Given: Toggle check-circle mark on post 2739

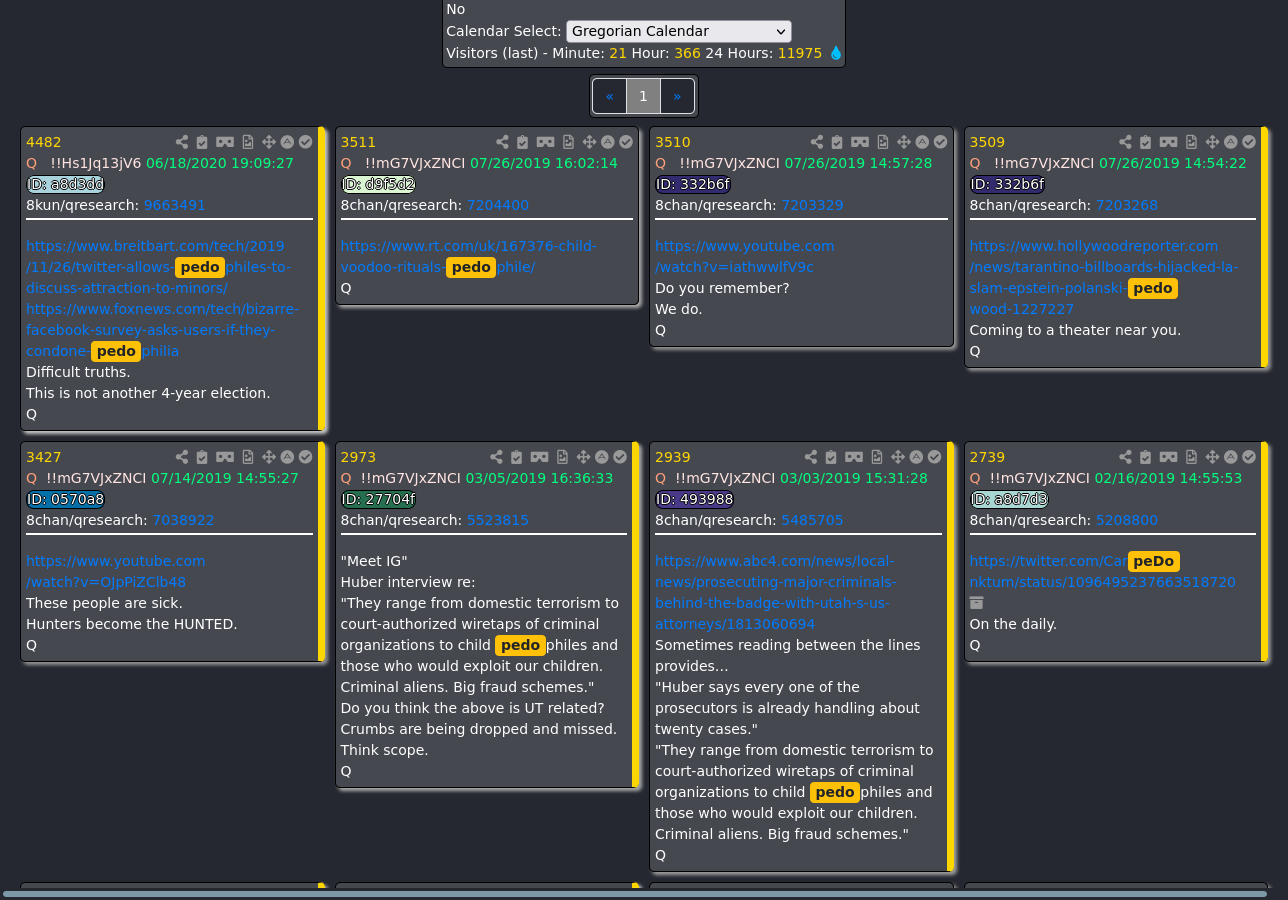Looking at the screenshot, I should click(1249, 457).
